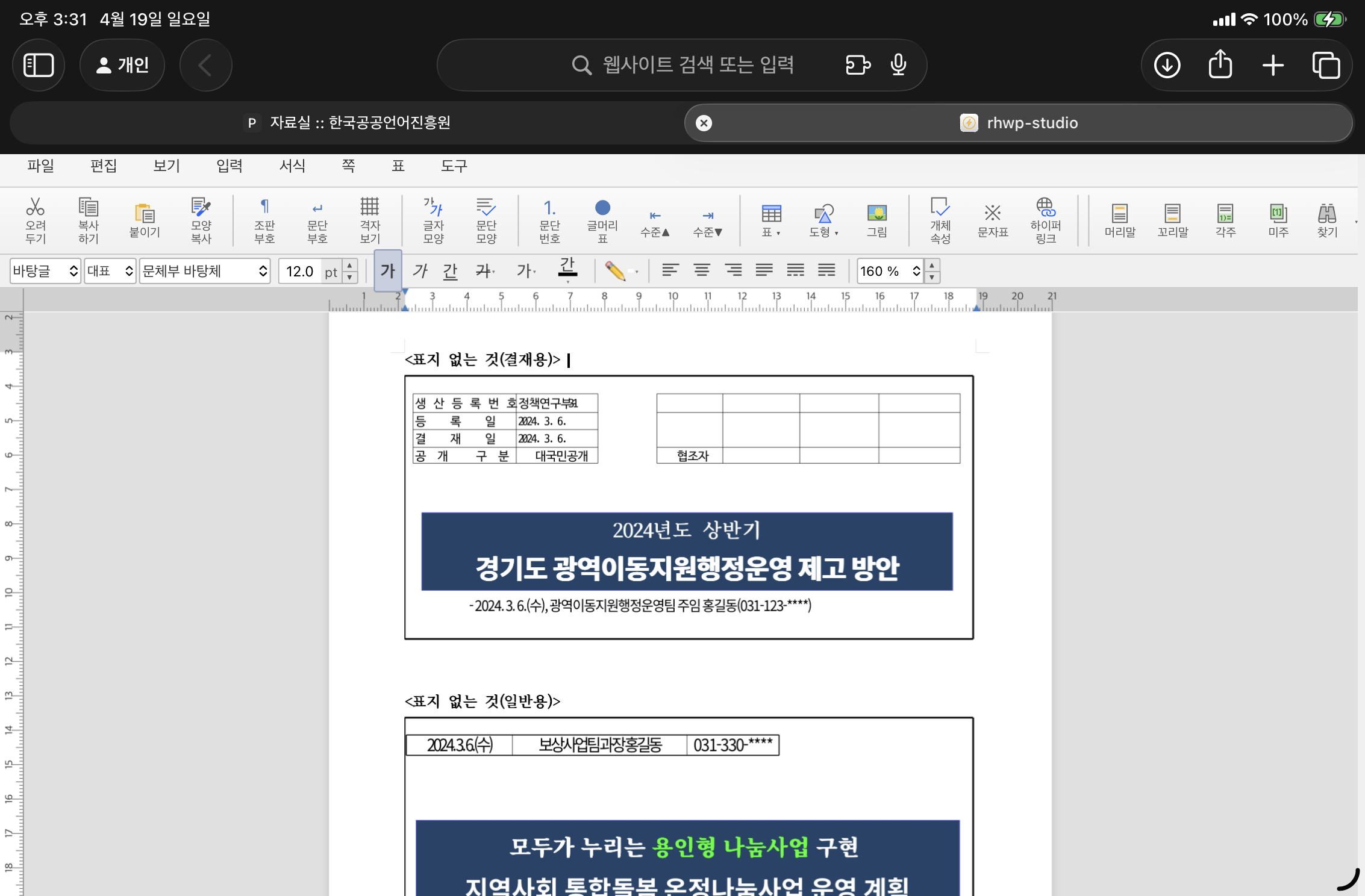Open the 개인 profile button
This screenshot has width=1365, height=896.
[x=122, y=65]
